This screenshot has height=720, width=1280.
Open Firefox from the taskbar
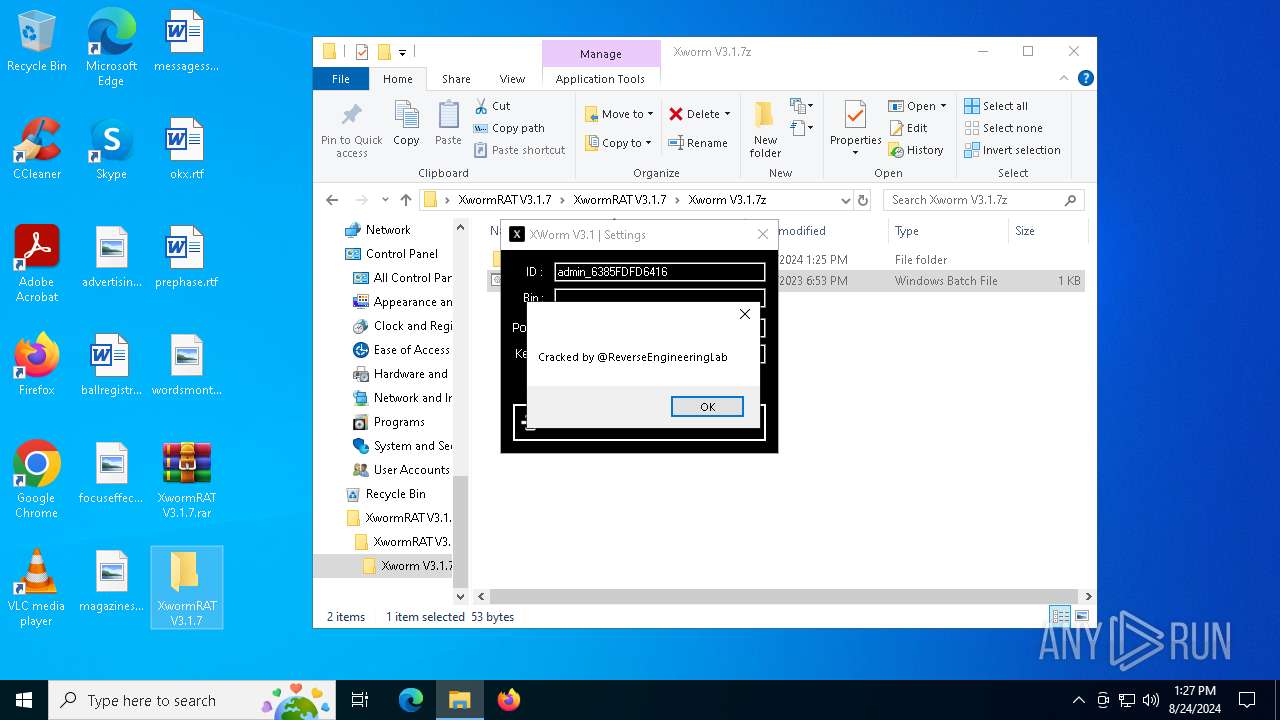pyautogui.click(x=508, y=700)
